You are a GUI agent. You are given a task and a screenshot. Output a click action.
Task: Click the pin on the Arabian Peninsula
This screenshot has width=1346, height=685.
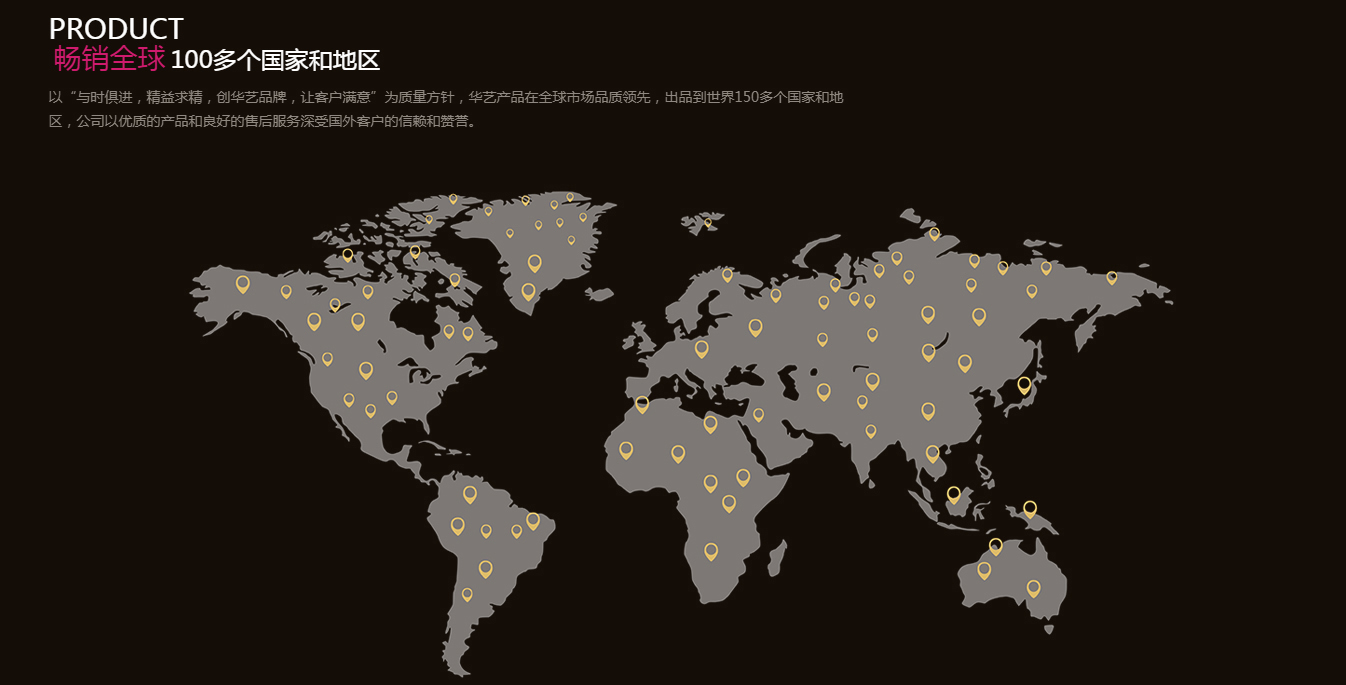pyautogui.click(x=758, y=414)
